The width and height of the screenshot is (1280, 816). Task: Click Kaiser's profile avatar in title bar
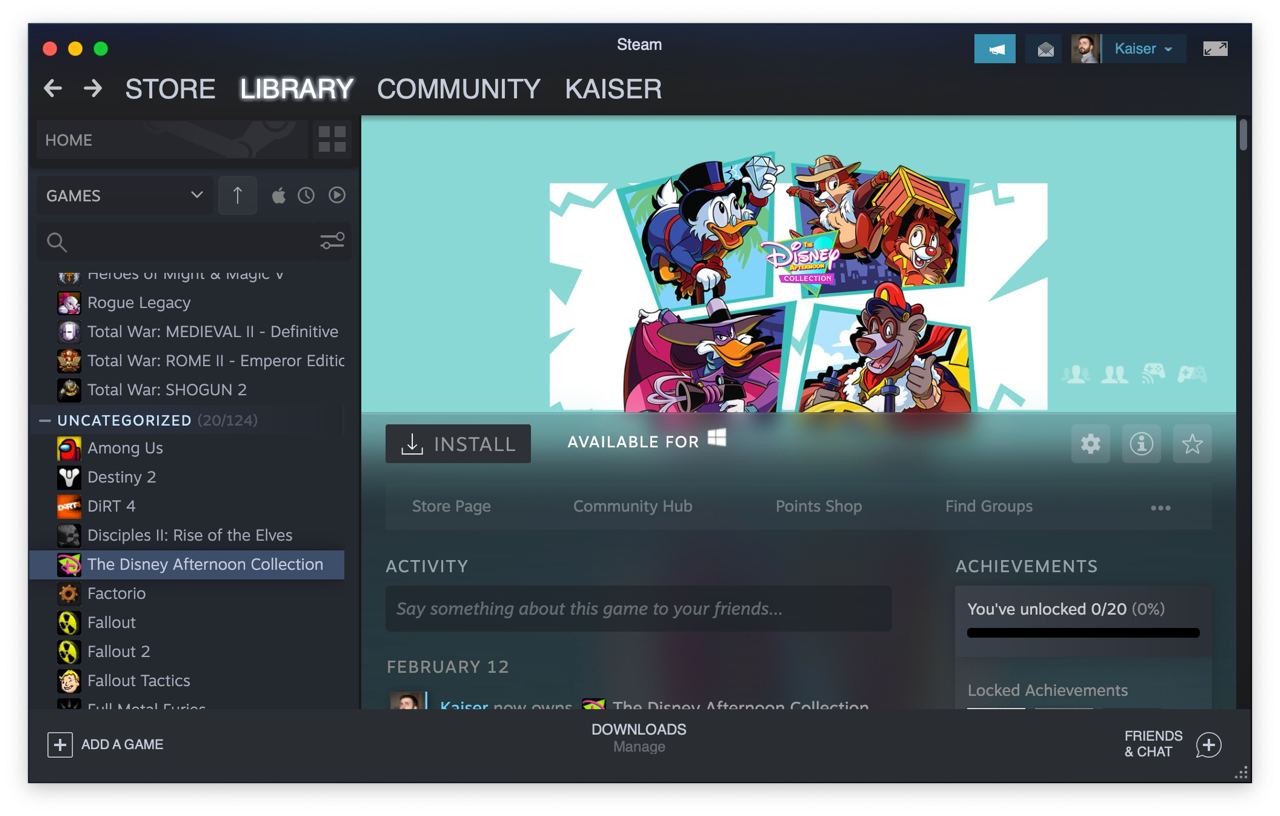tap(1086, 49)
